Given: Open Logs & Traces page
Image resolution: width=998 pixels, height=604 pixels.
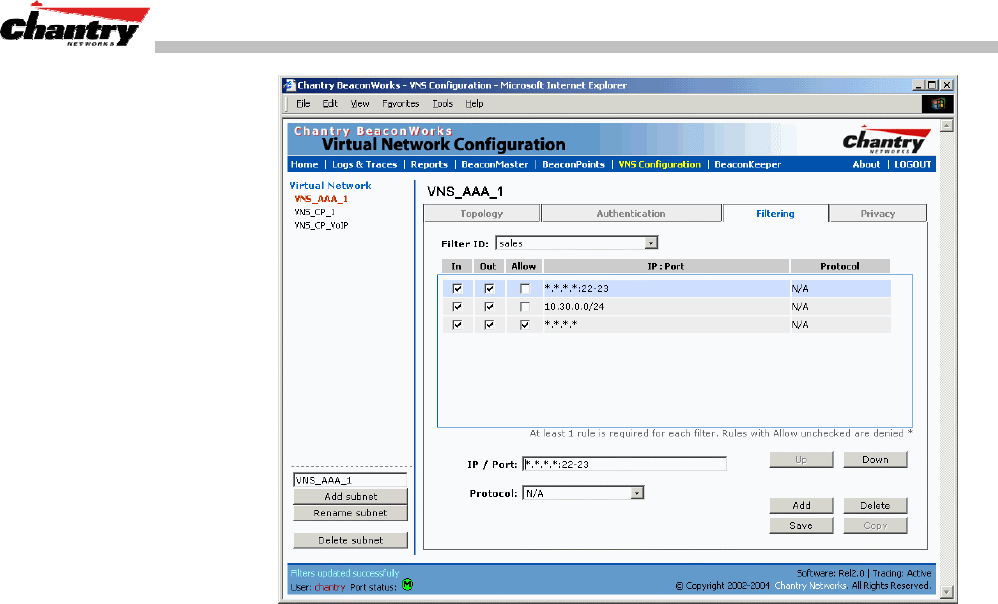Looking at the screenshot, I should click(x=364, y=164).
